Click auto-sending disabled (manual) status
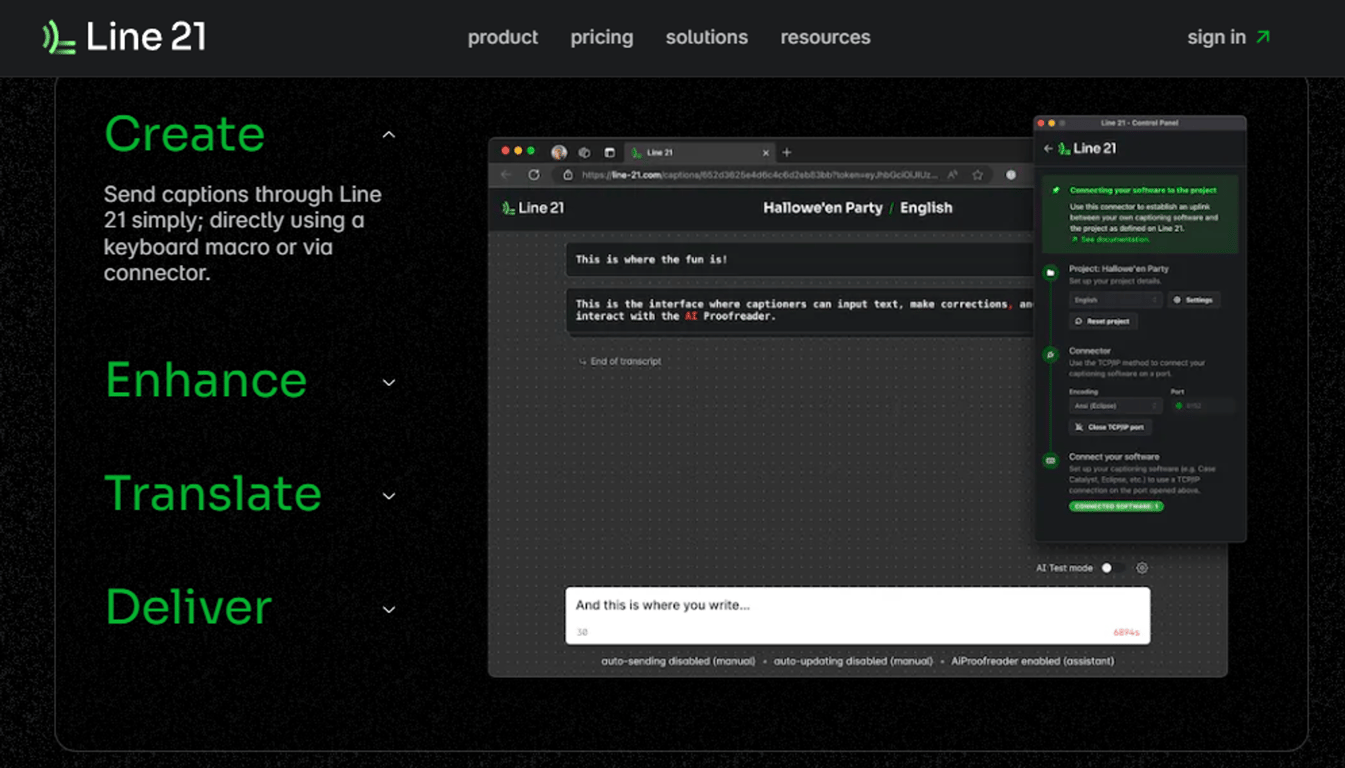Viewport: 1345px width, 768px height. 678,661
